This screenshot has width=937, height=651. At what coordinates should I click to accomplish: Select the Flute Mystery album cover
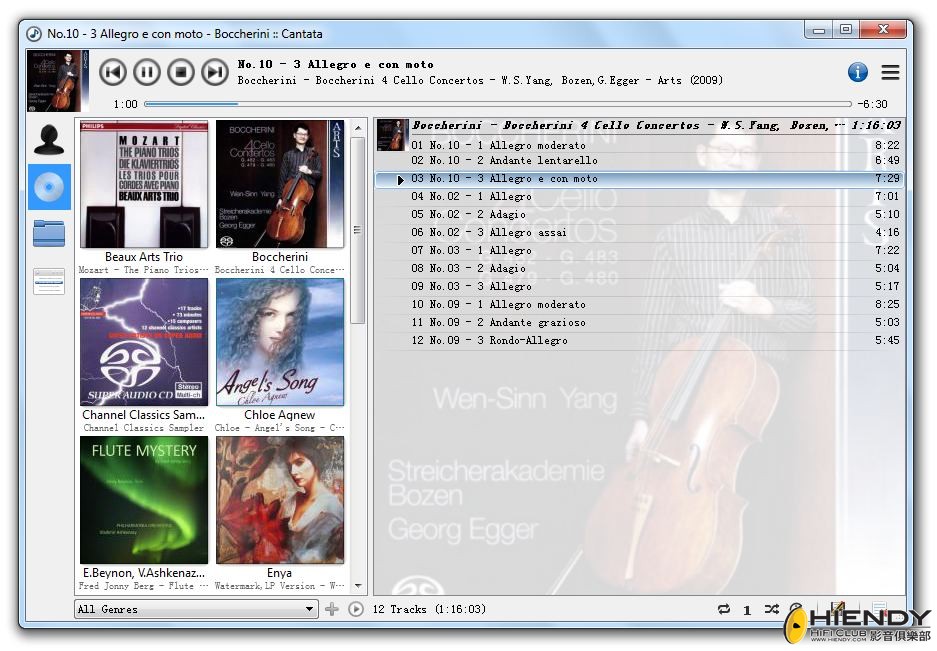[144, 500]
